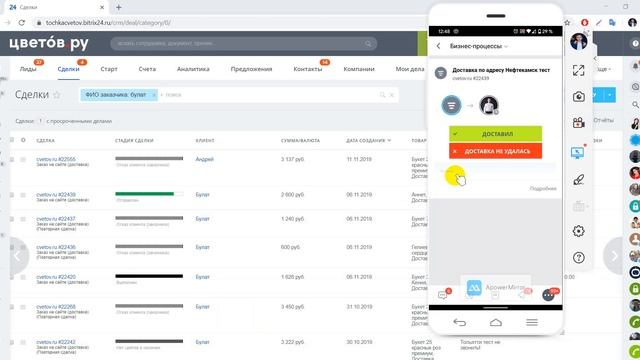Expand the Бизнес-процессы dropdown in the phone
The width and height of the screenshot is (640, 360).
click(506, 47)
